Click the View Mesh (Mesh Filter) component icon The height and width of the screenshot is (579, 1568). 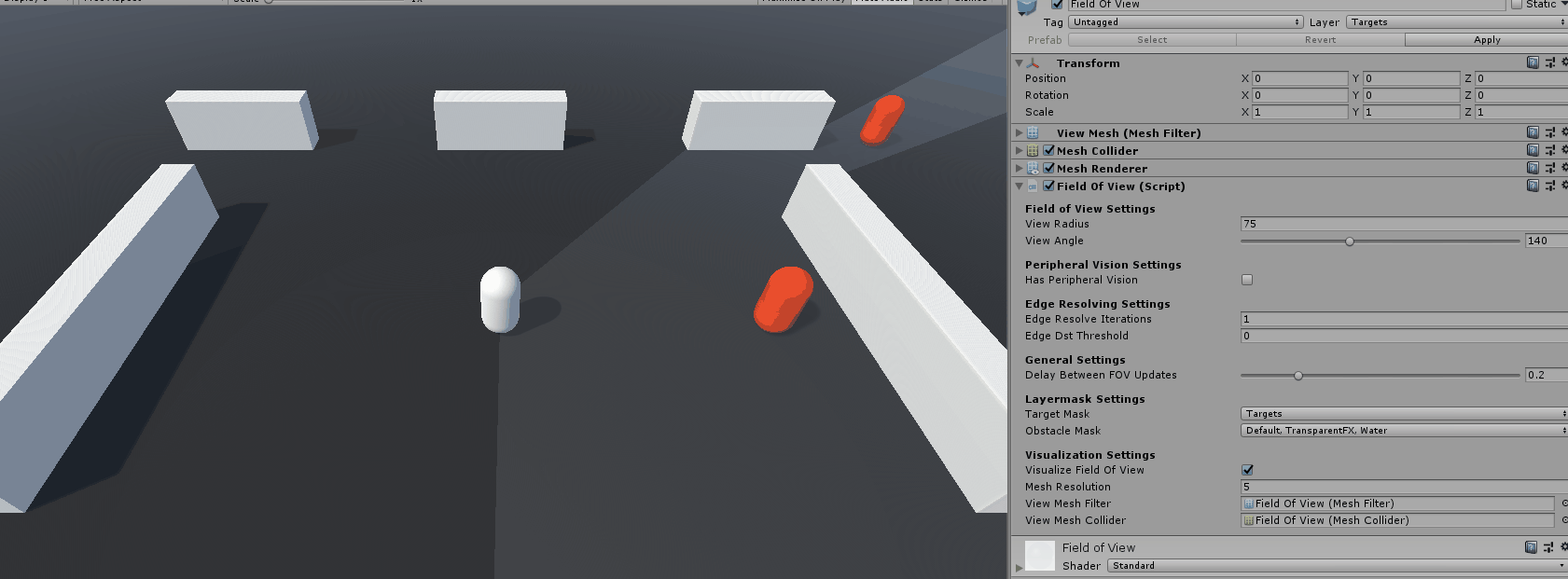[1033, 133]
